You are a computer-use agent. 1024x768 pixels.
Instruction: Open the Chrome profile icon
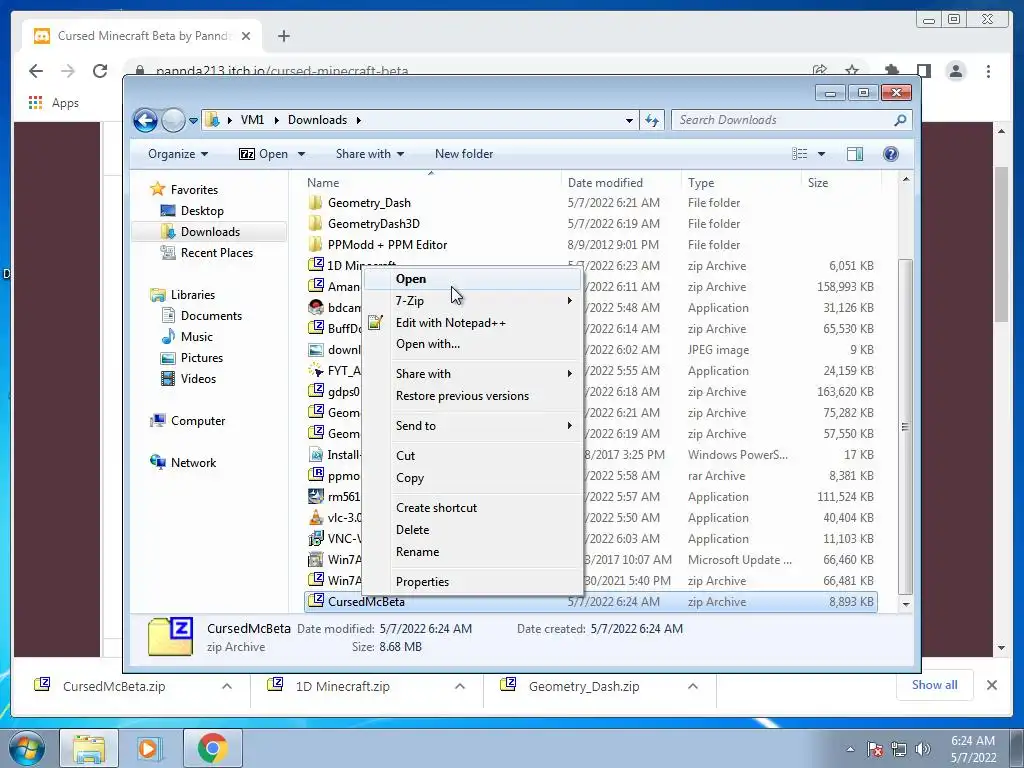(956, 71)
